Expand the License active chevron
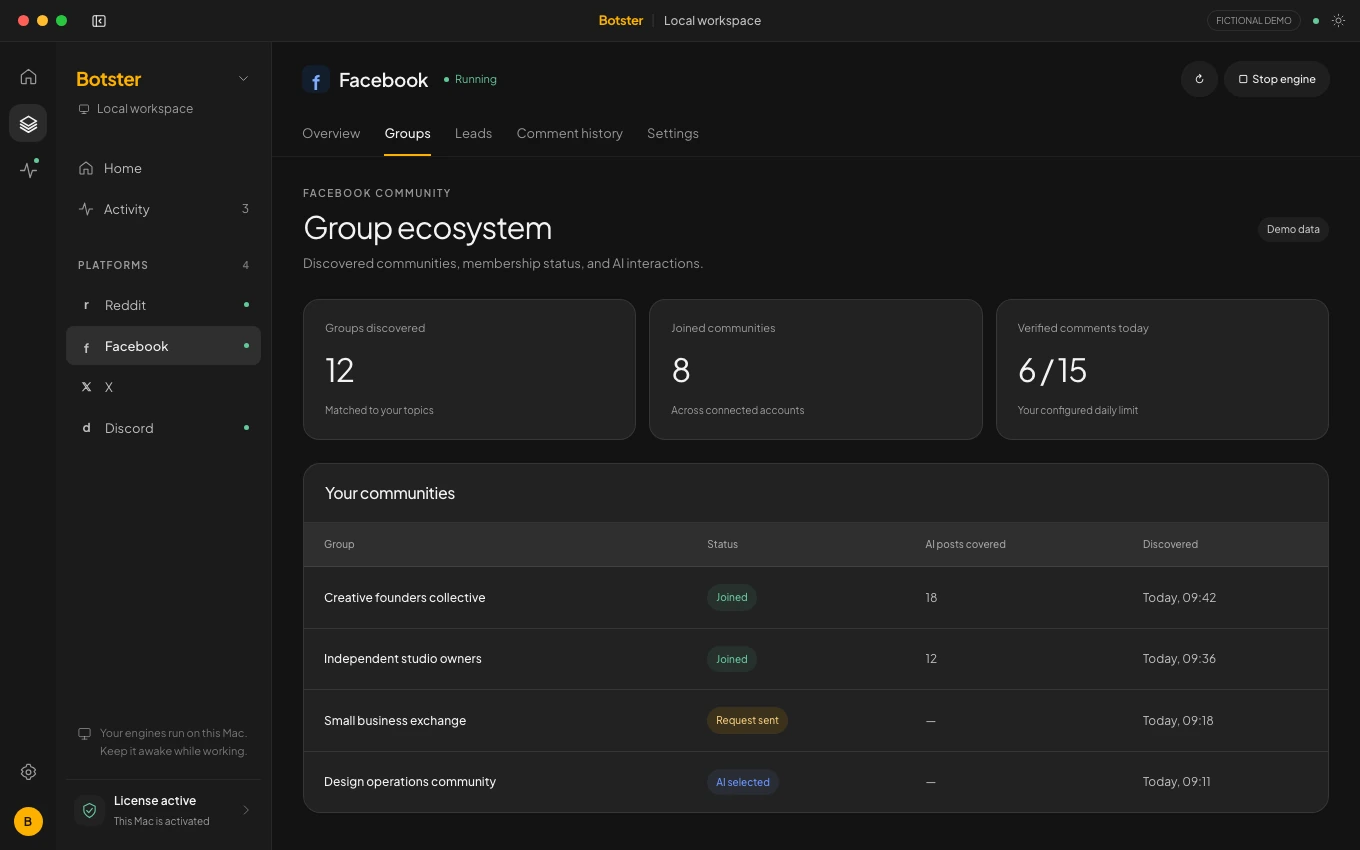Viewport: 1360px width, 850px height. pos(246,810)
